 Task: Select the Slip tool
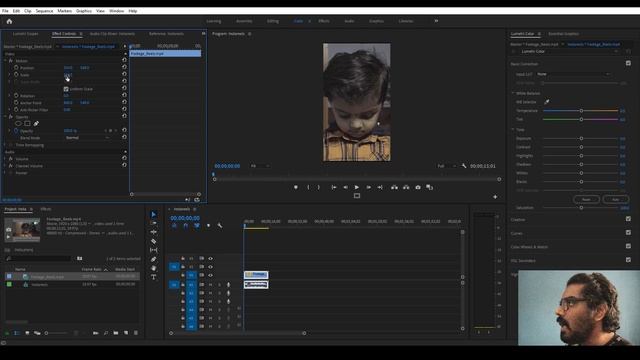coord(153,250)
